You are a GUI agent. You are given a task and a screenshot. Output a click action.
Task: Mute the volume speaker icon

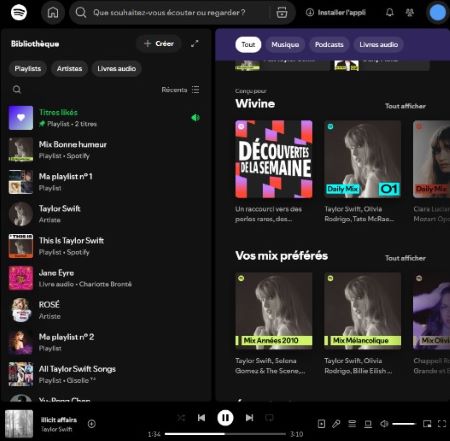[x=384, y=424]
